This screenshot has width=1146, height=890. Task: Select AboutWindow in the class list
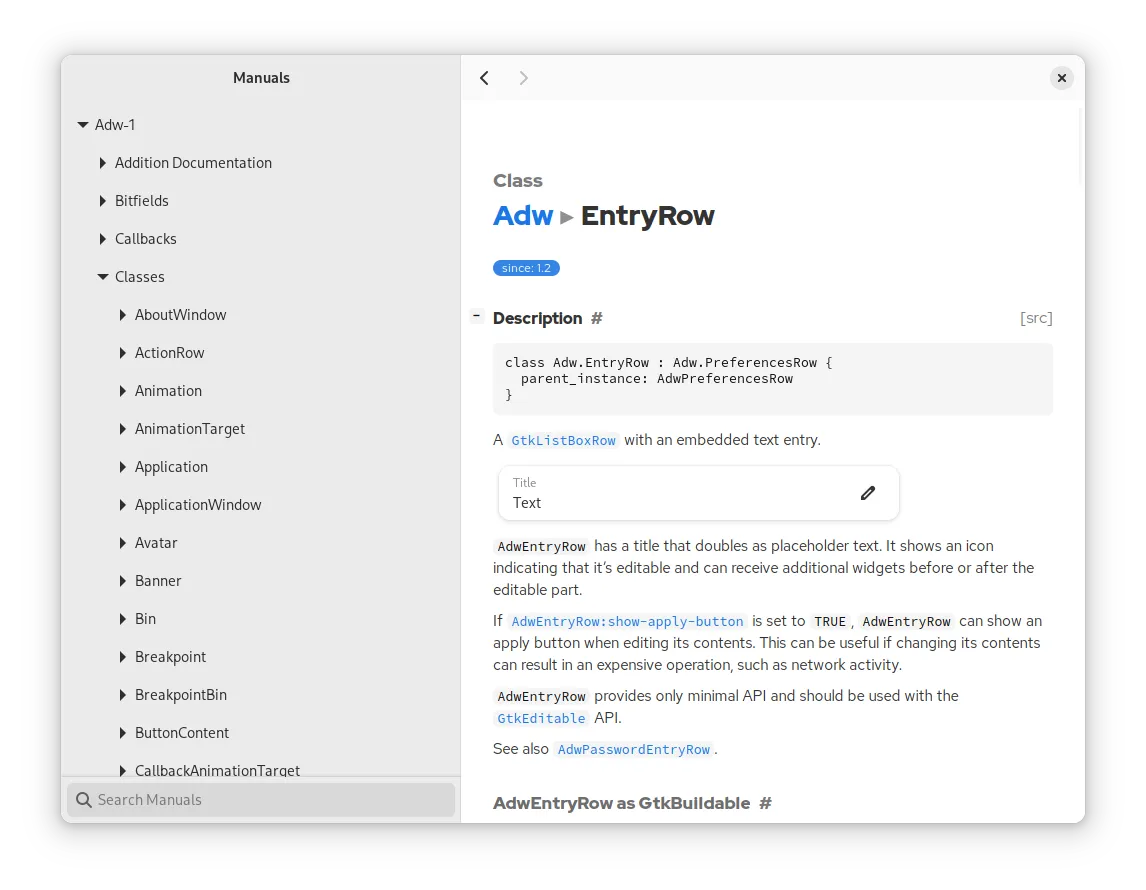coord(180,315)
